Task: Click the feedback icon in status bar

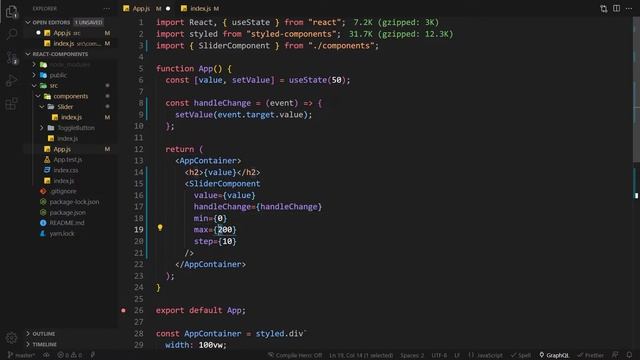Action: pyautogui.click(x=615, y=355)
